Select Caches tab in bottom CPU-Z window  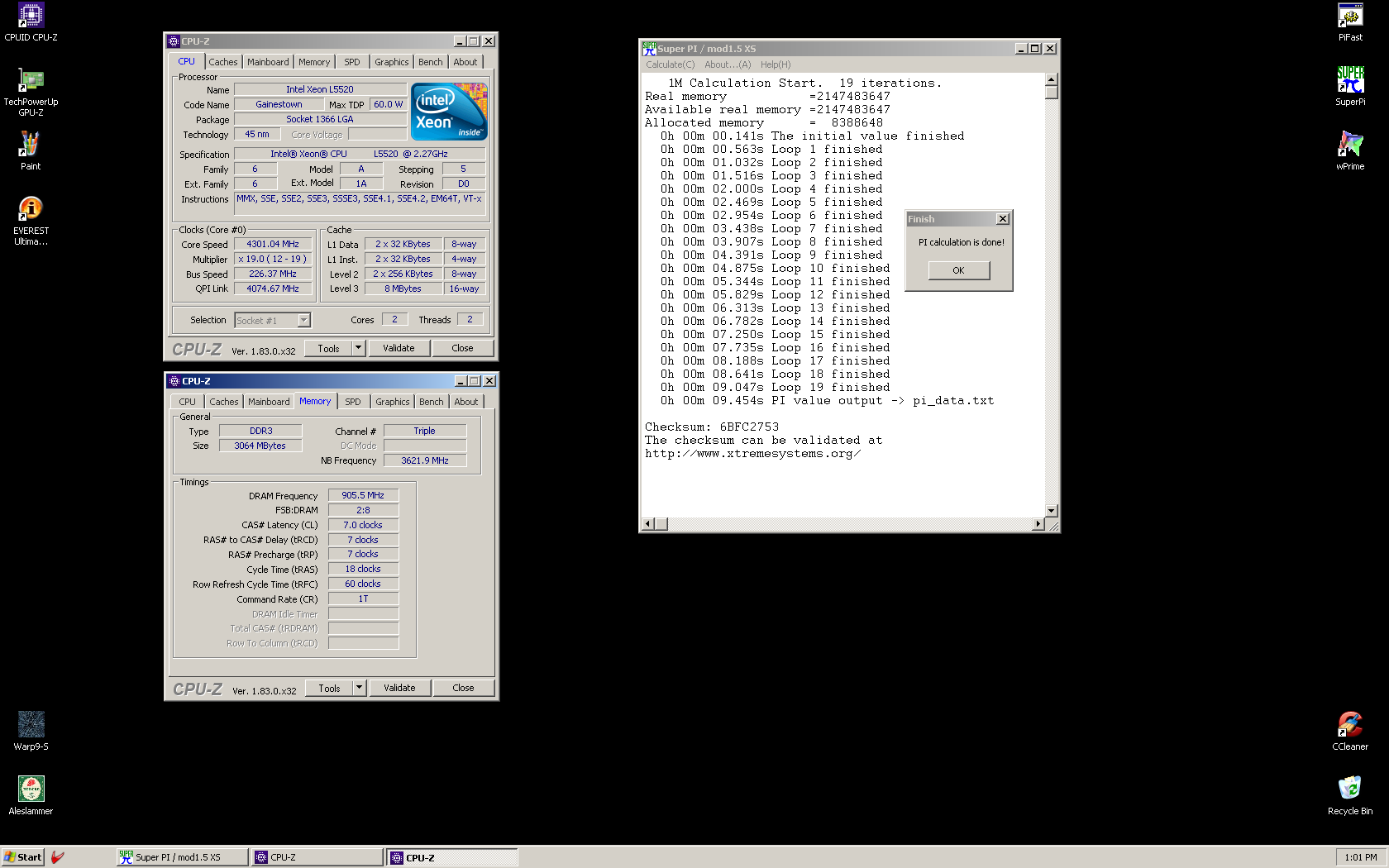(x=224, y=402)
